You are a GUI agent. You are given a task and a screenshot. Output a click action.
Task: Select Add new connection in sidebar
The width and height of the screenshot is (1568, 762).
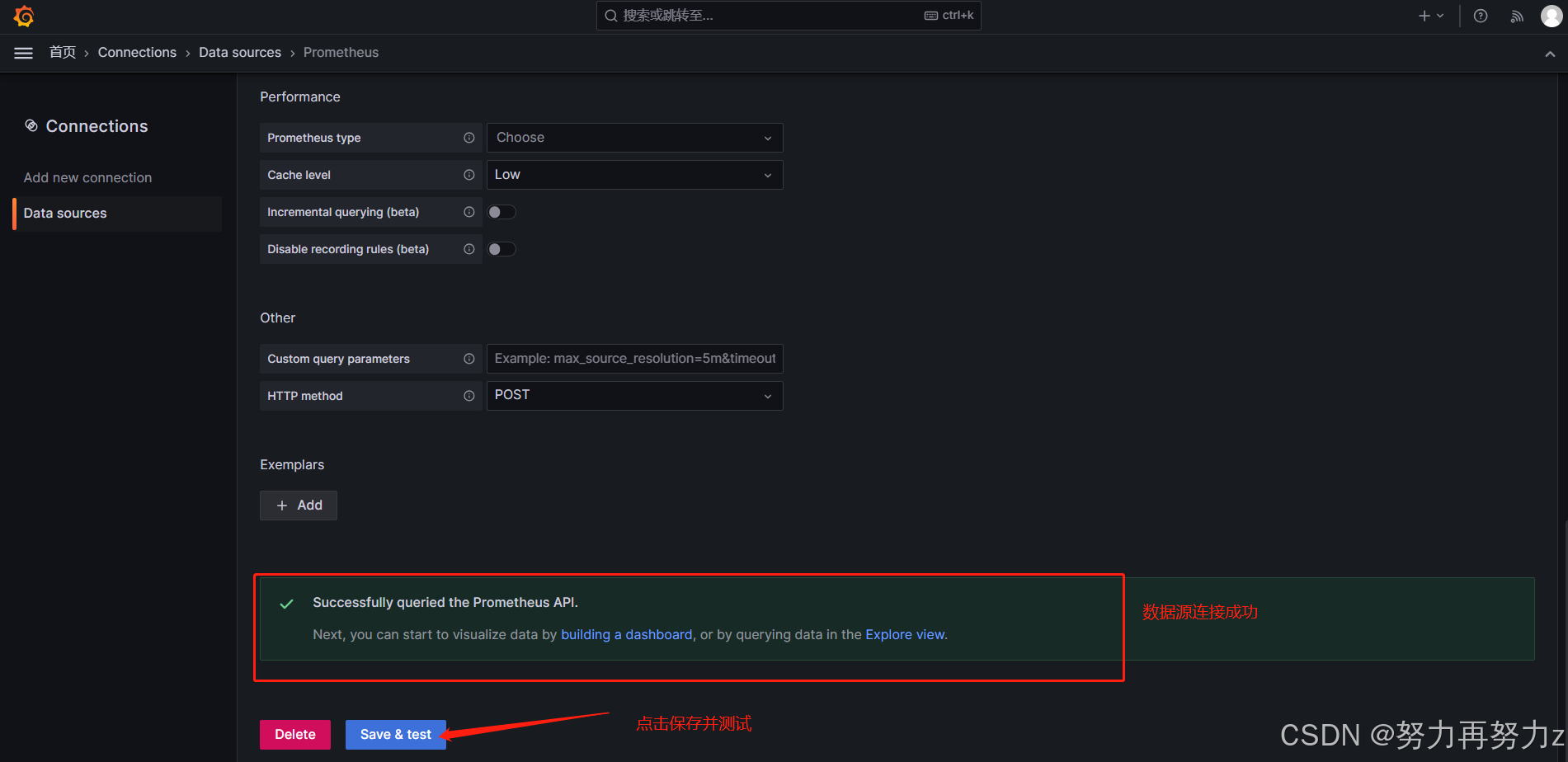pyautogui.click(x=88, y=177)
